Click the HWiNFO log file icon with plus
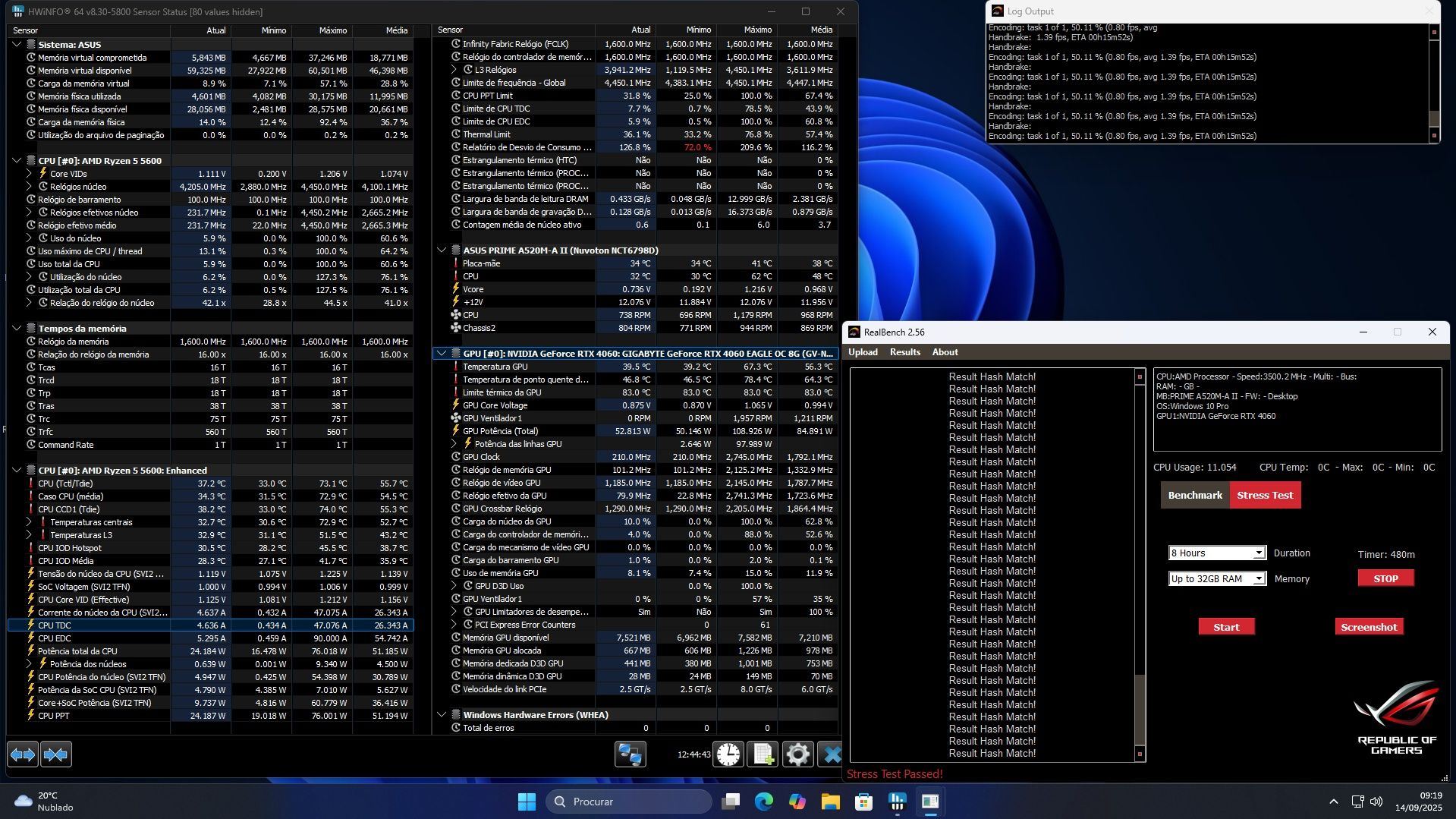This screenshot has width=1456, height=819. tap(763, 754)
